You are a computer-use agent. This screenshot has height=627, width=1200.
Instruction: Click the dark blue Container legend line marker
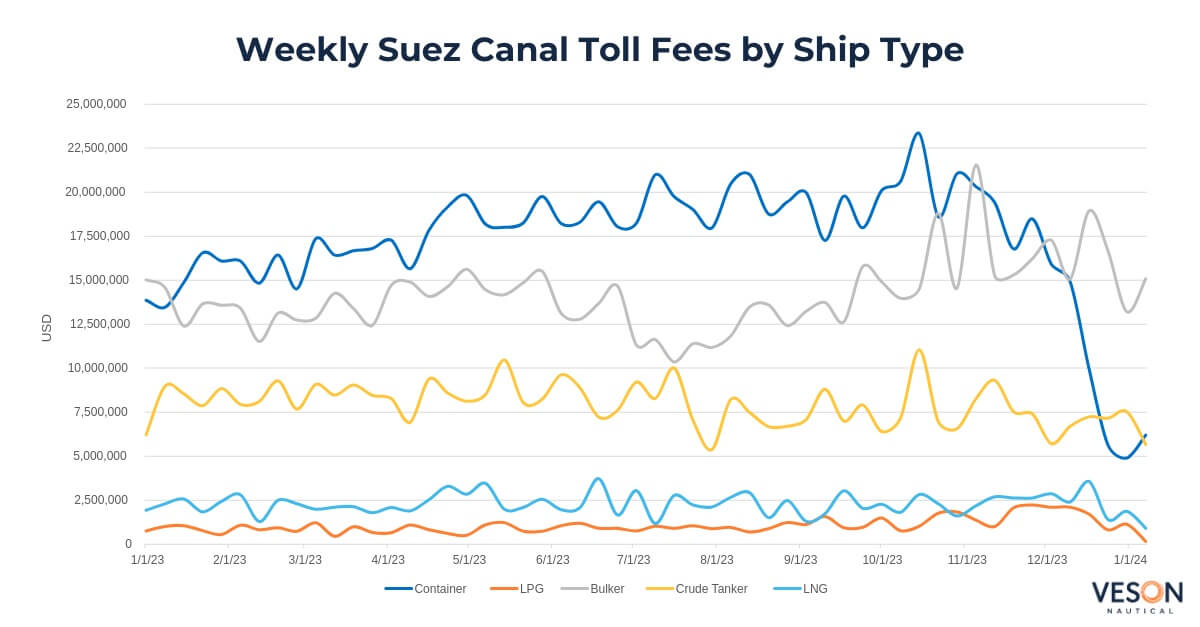click(x=398, y=589)
